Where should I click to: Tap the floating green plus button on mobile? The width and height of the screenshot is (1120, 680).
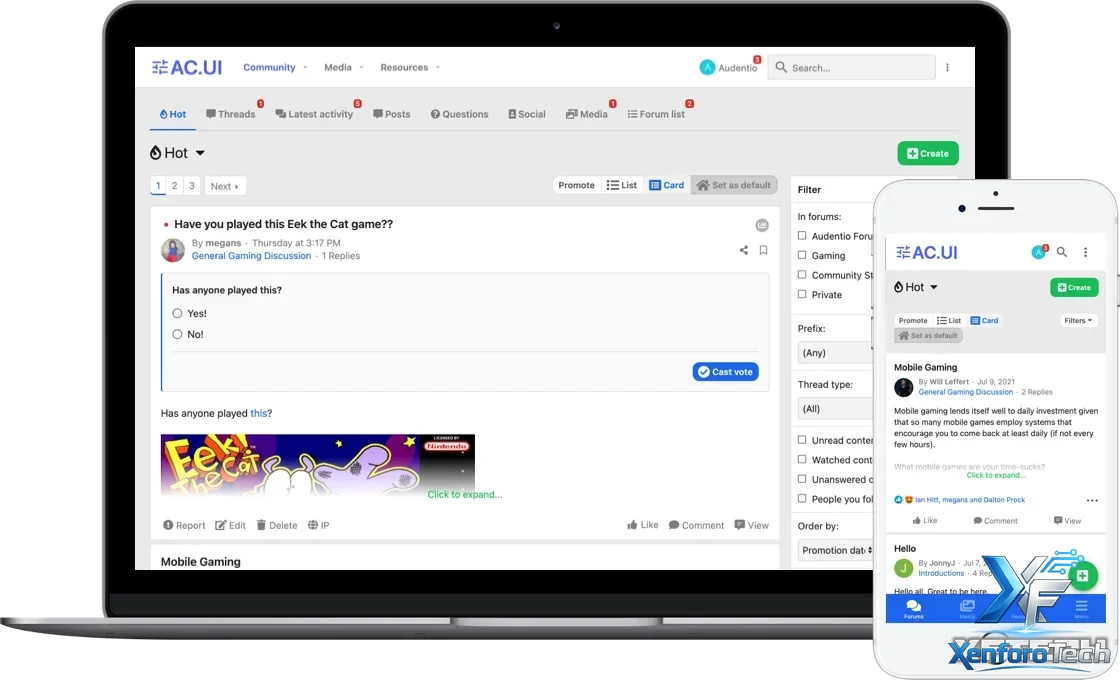coord(1082,576)
